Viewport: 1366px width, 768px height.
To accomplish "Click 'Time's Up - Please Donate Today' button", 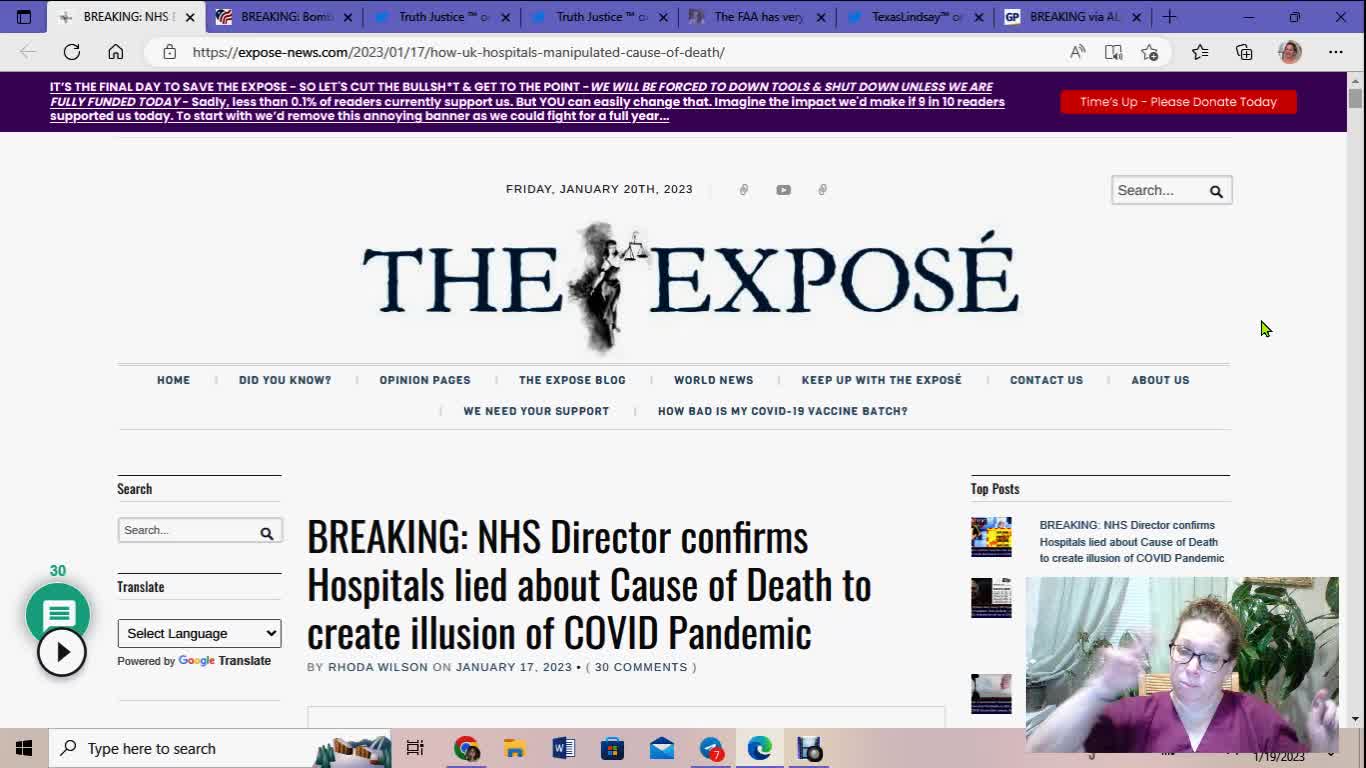I will (1178, 101).
